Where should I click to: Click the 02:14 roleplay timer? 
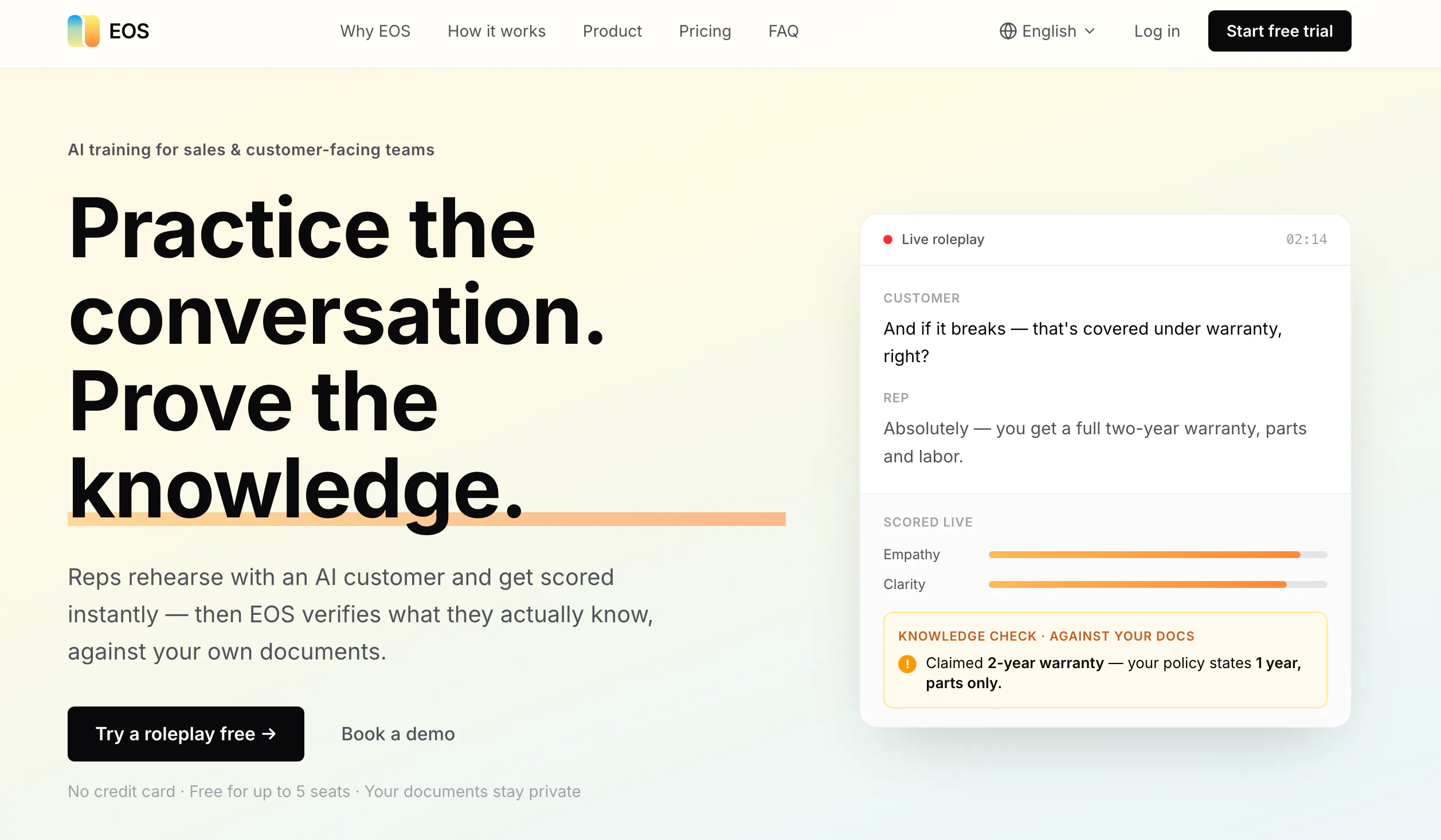(x=1306, y=240)
